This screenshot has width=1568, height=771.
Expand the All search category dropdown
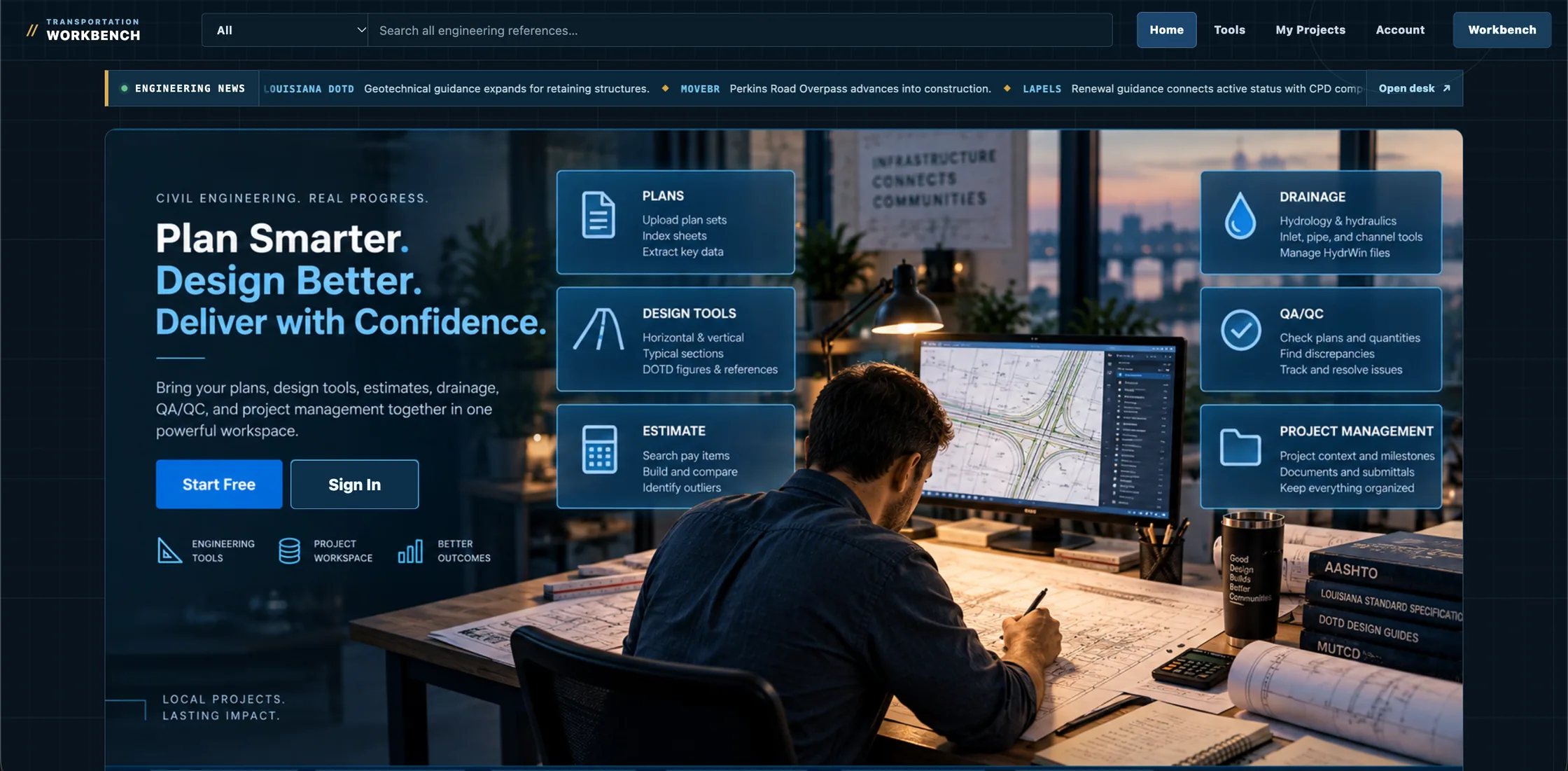click(x=285, y=30)
